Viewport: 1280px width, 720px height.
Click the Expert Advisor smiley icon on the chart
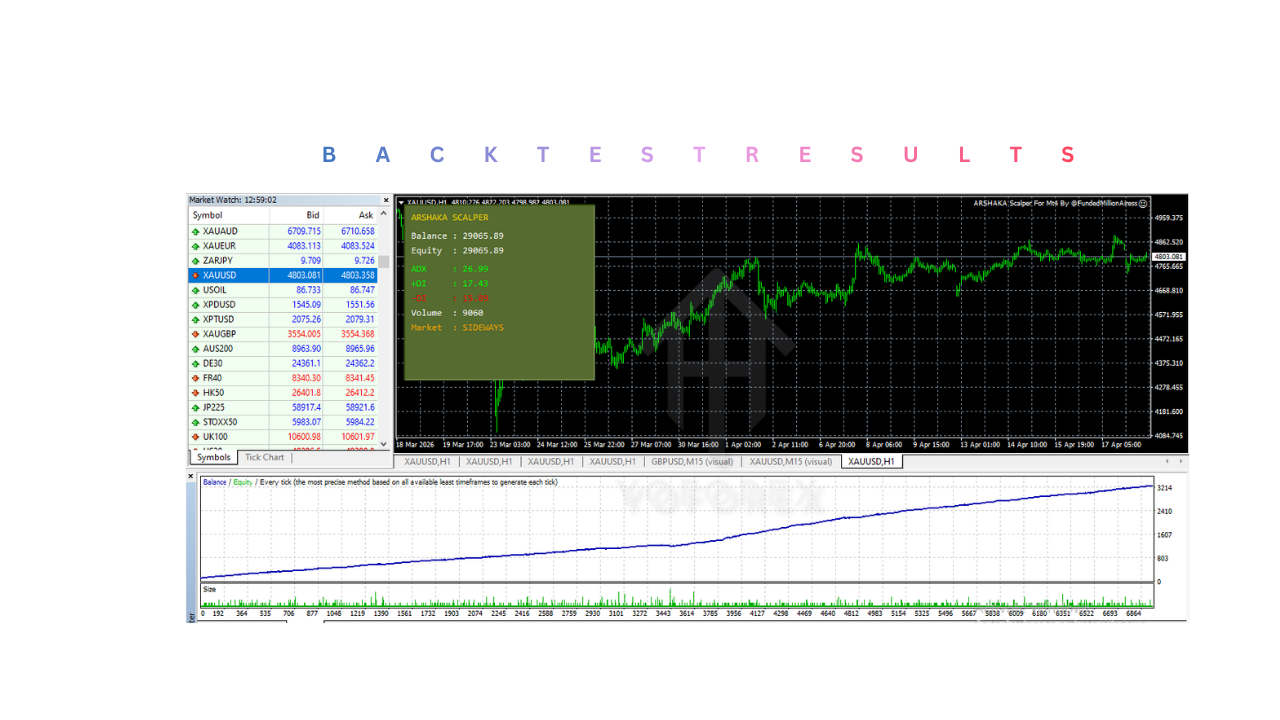(1142, 202)
